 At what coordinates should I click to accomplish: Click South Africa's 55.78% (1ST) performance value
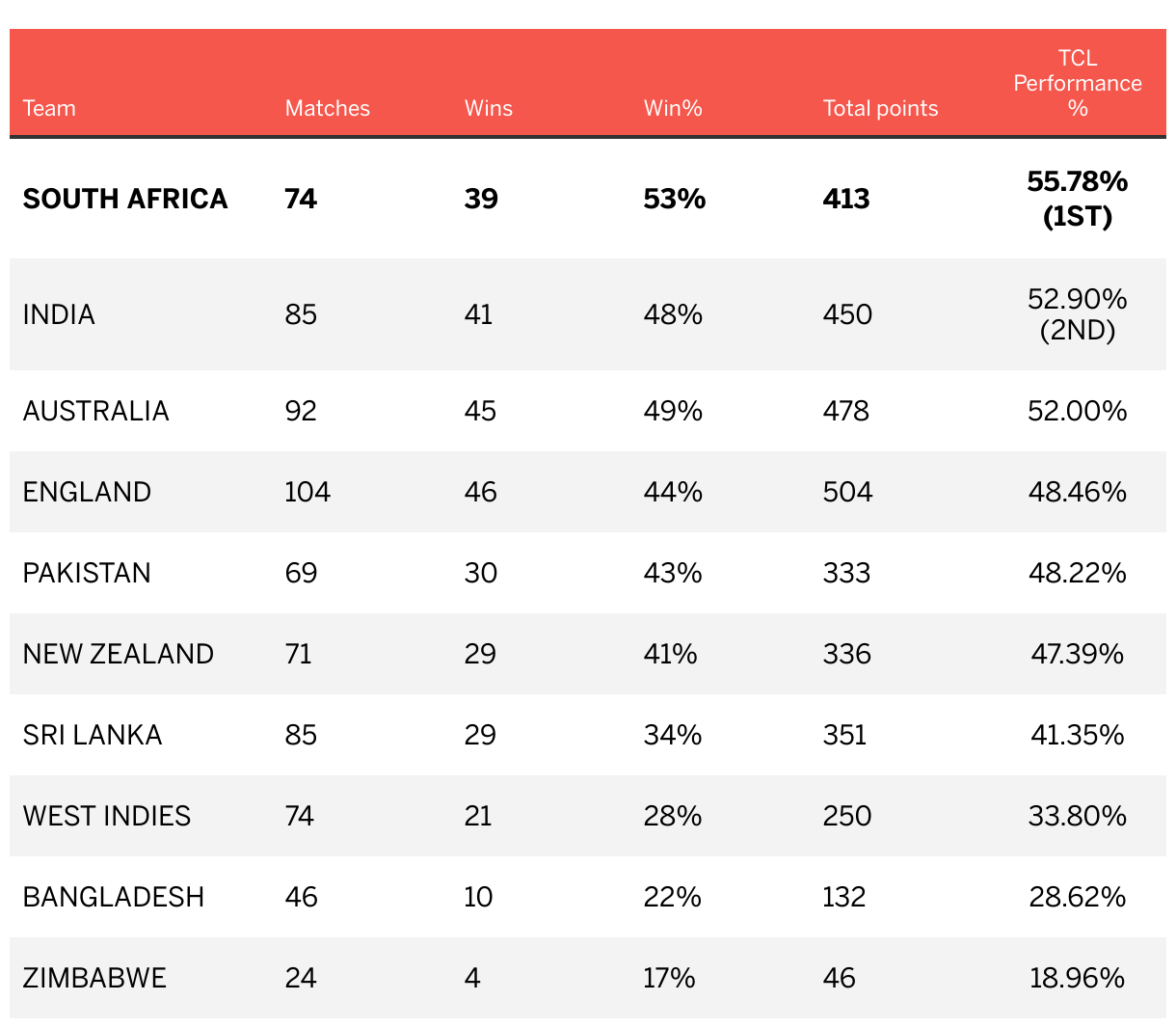[x=1077, y=199]
